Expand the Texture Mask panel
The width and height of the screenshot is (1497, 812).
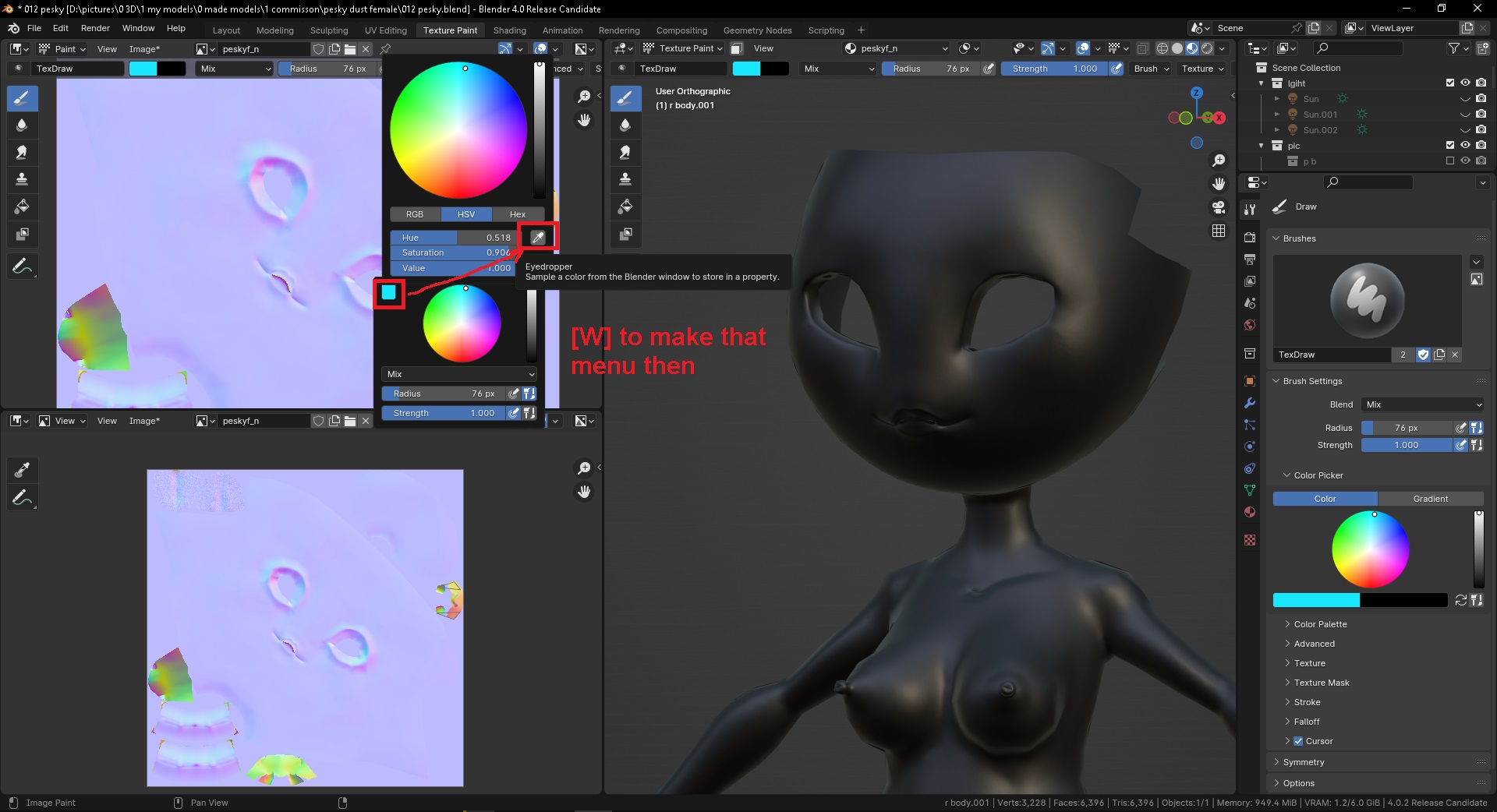tap(1322, 683)
